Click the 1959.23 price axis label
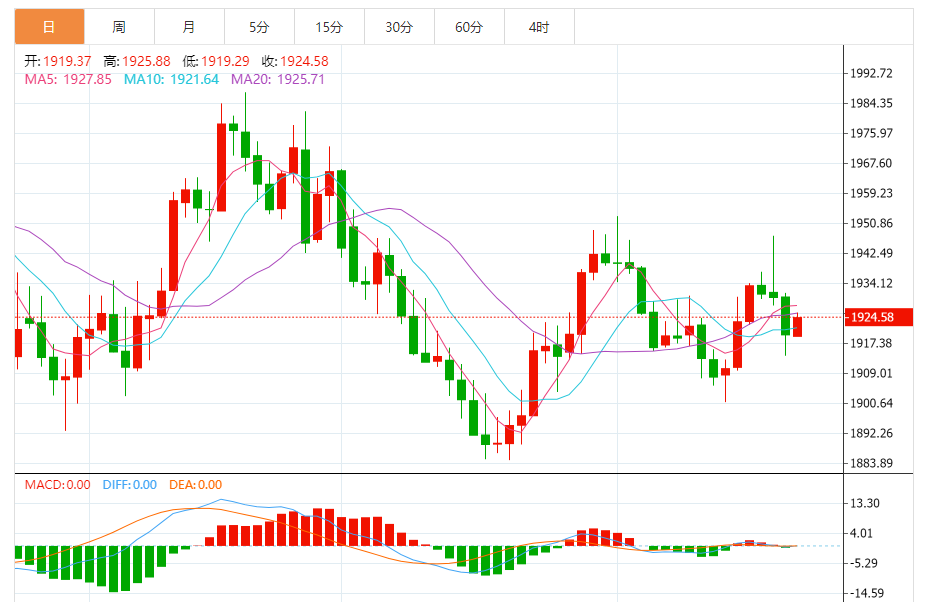Image resolution: width=926 pixels, height=602 pixels. pos(871,193)
